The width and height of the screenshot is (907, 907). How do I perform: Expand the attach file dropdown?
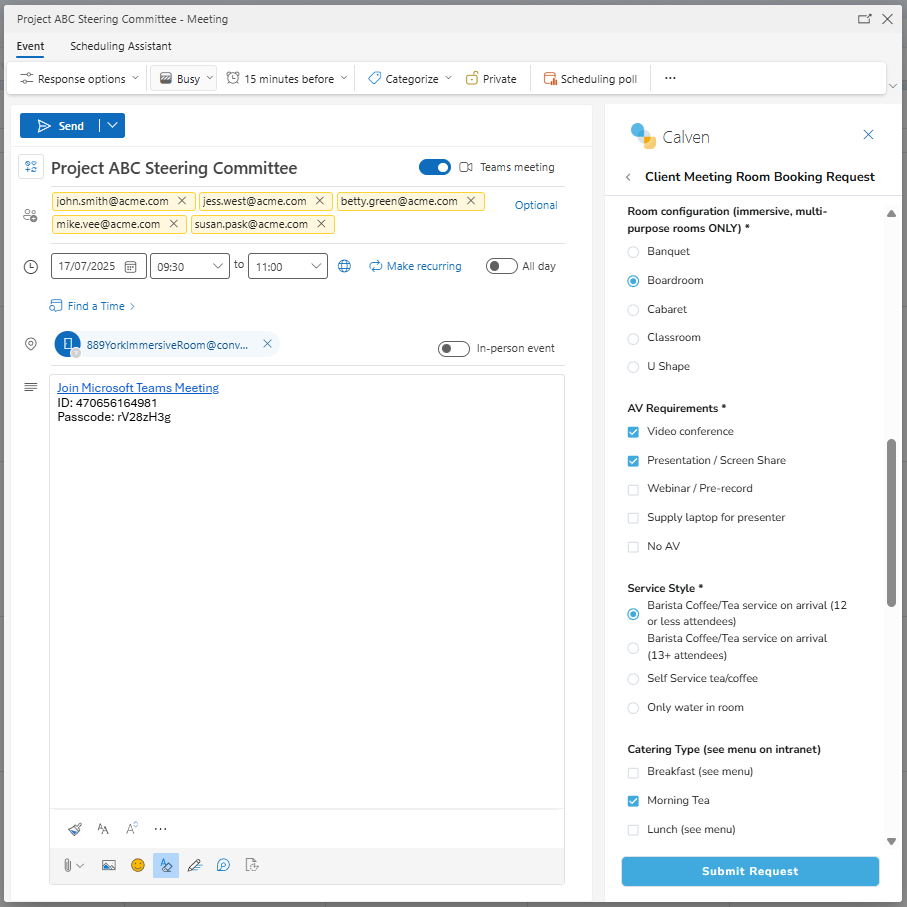(80, 866)
